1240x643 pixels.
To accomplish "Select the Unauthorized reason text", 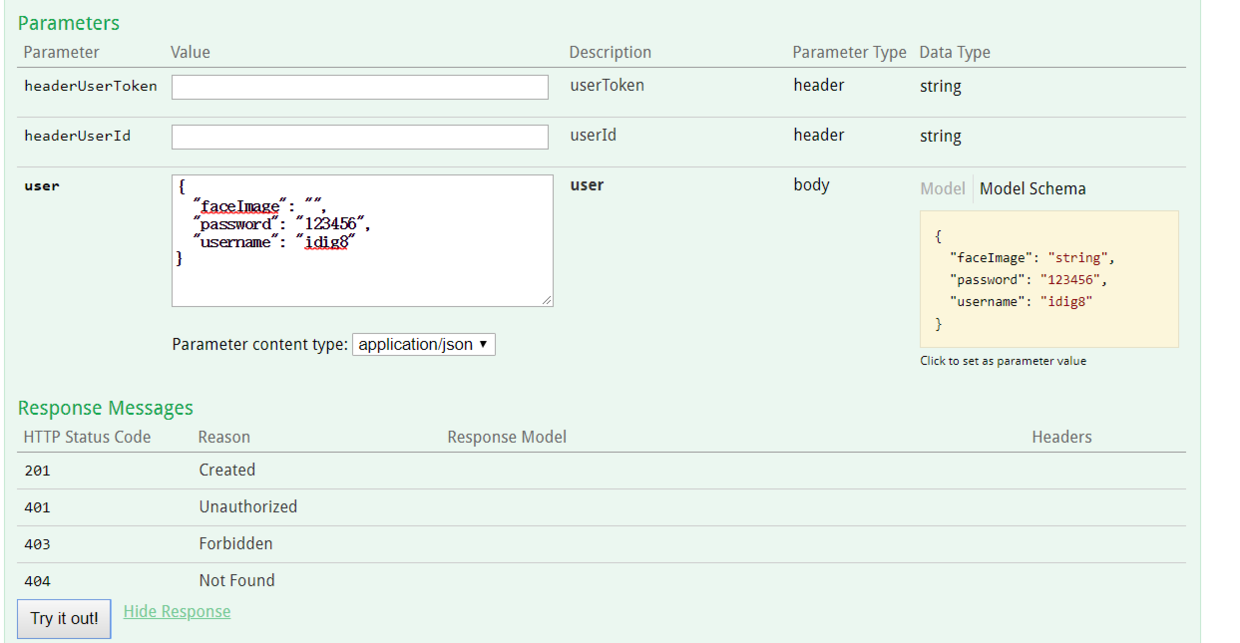I will pyautogui.click(x=248, y=507).
